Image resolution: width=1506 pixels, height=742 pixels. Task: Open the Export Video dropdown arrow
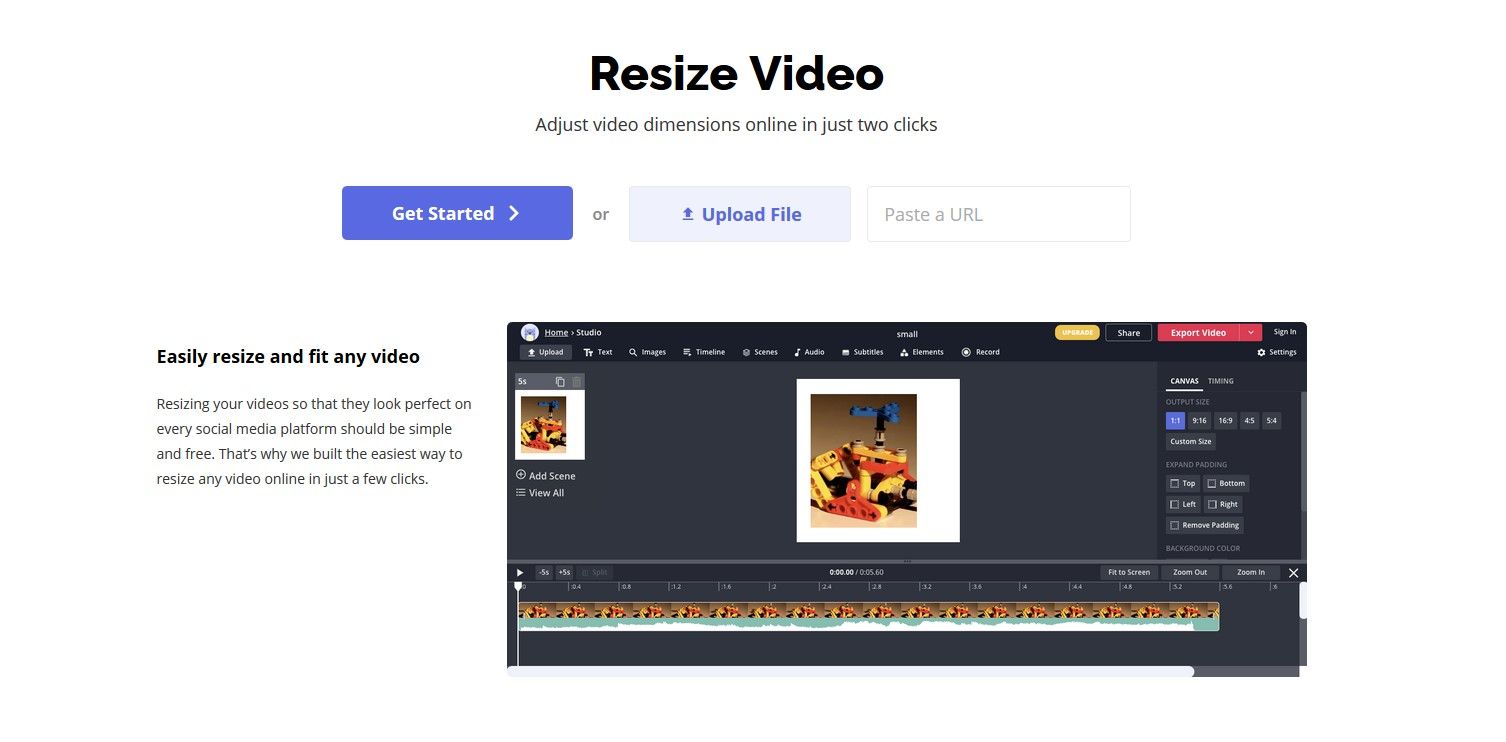[1252, 333]
